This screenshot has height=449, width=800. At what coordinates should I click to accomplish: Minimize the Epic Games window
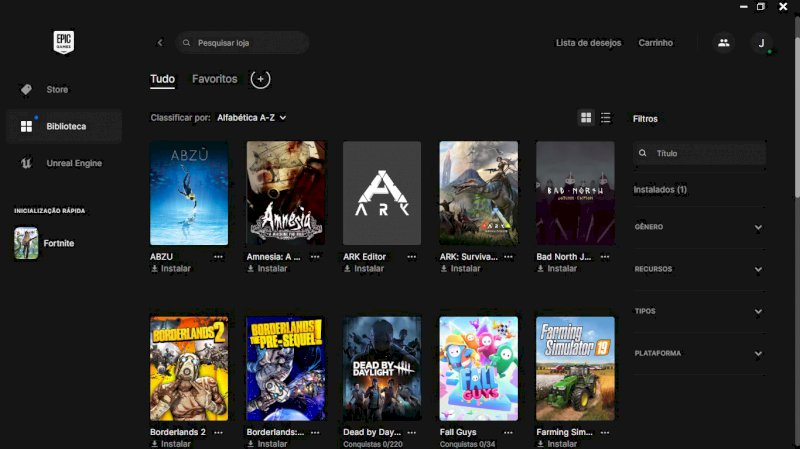(743, 7)
